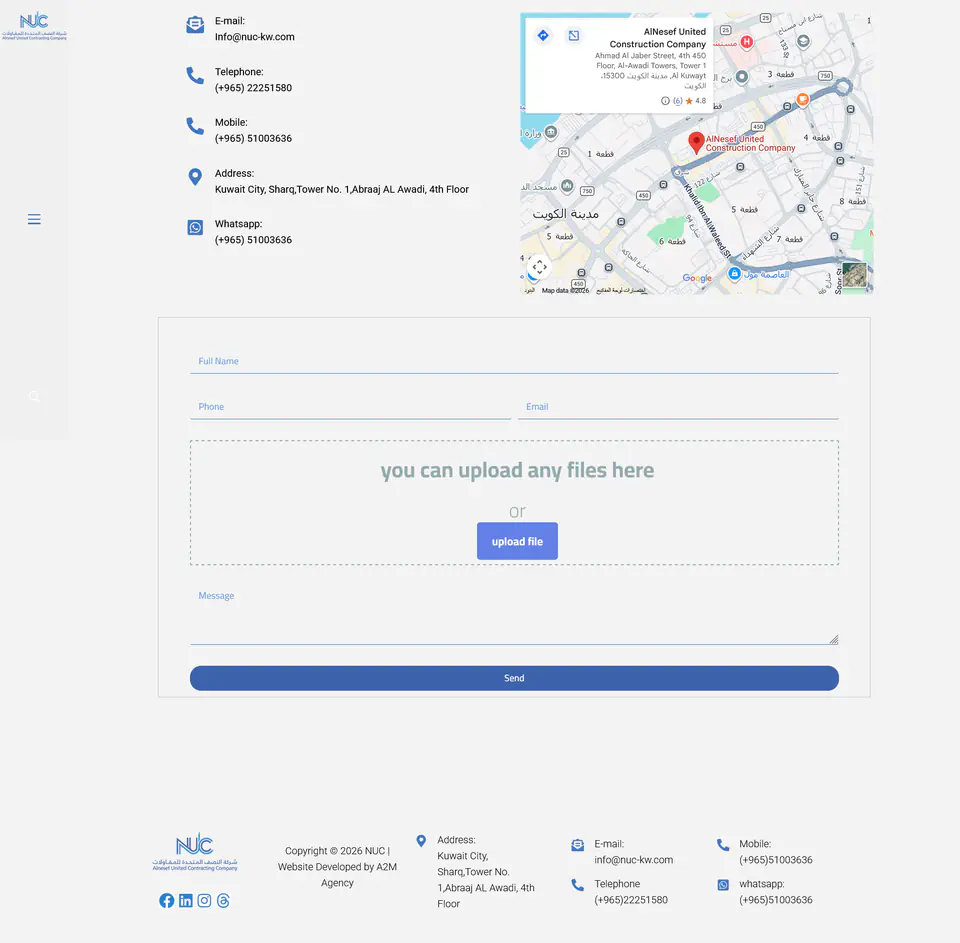The image size is (960, 943).
Task: Click the Phone input field
Action: 350,407
